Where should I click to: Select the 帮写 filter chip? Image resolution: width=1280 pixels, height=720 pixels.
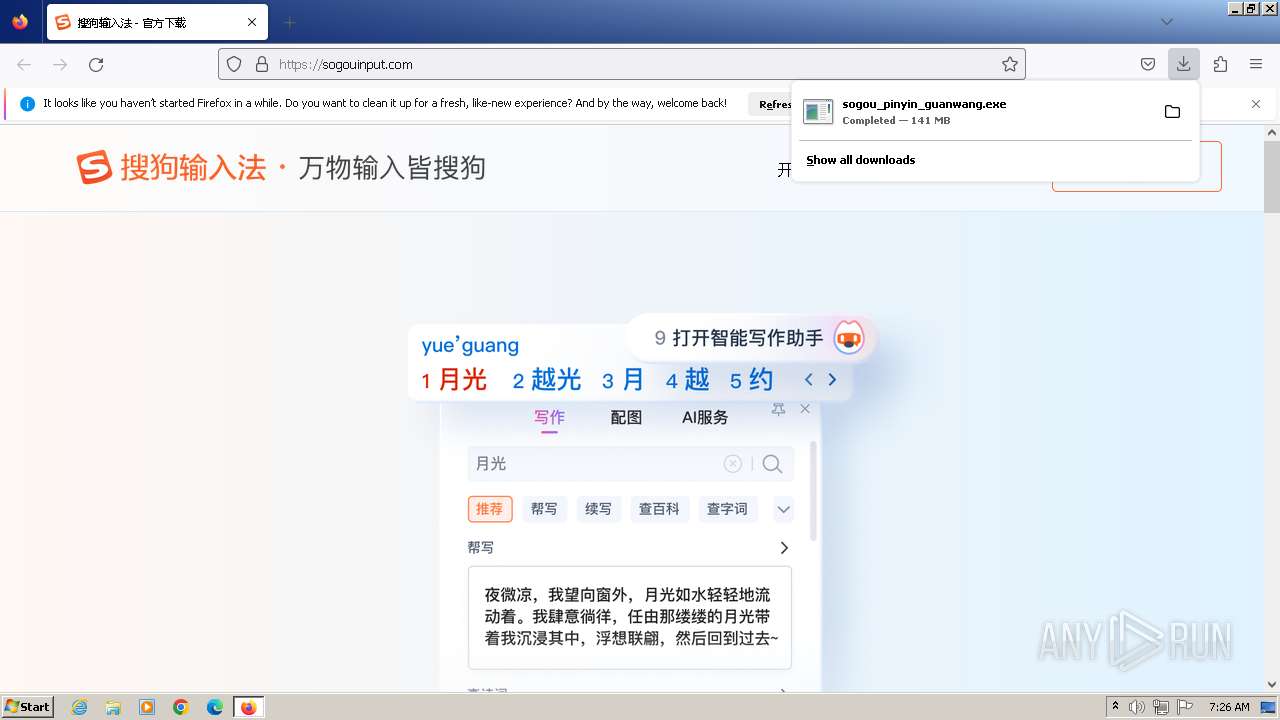click(544, 509)
